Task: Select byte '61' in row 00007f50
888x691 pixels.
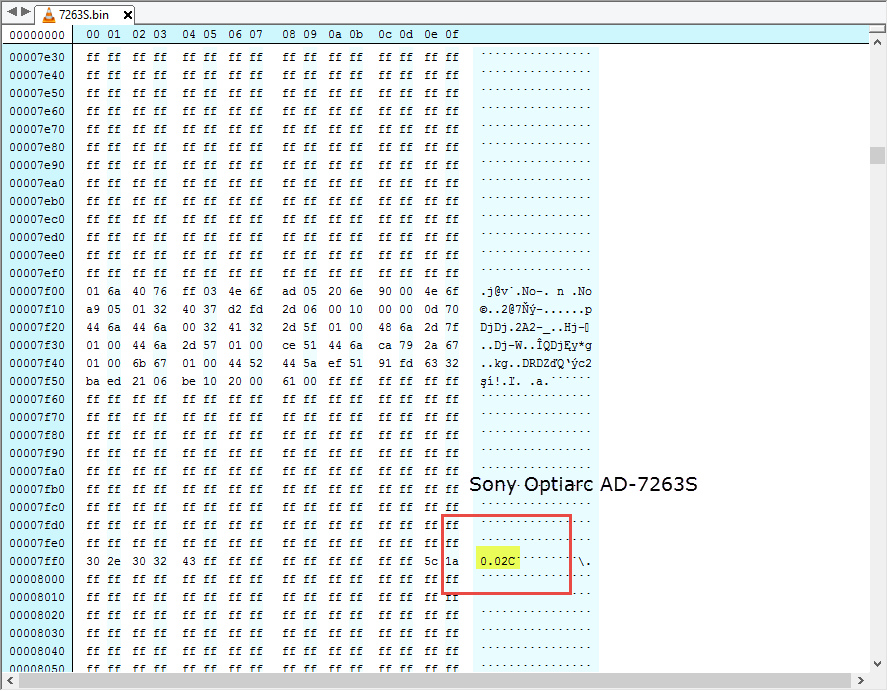Action: tap(289, 381)
